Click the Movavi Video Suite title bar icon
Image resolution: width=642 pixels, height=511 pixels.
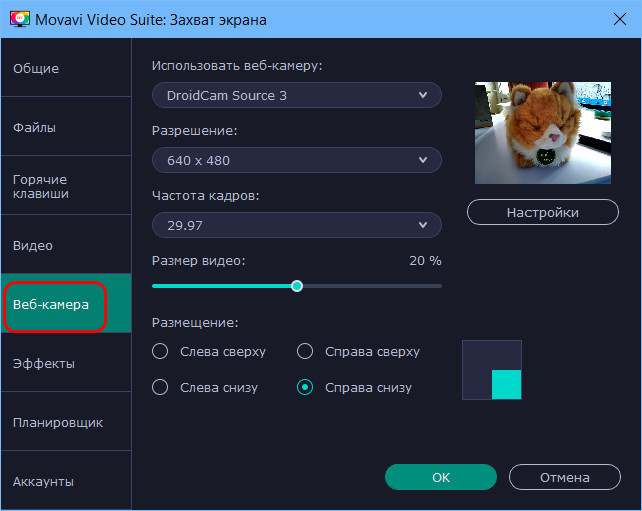point(20,19)
